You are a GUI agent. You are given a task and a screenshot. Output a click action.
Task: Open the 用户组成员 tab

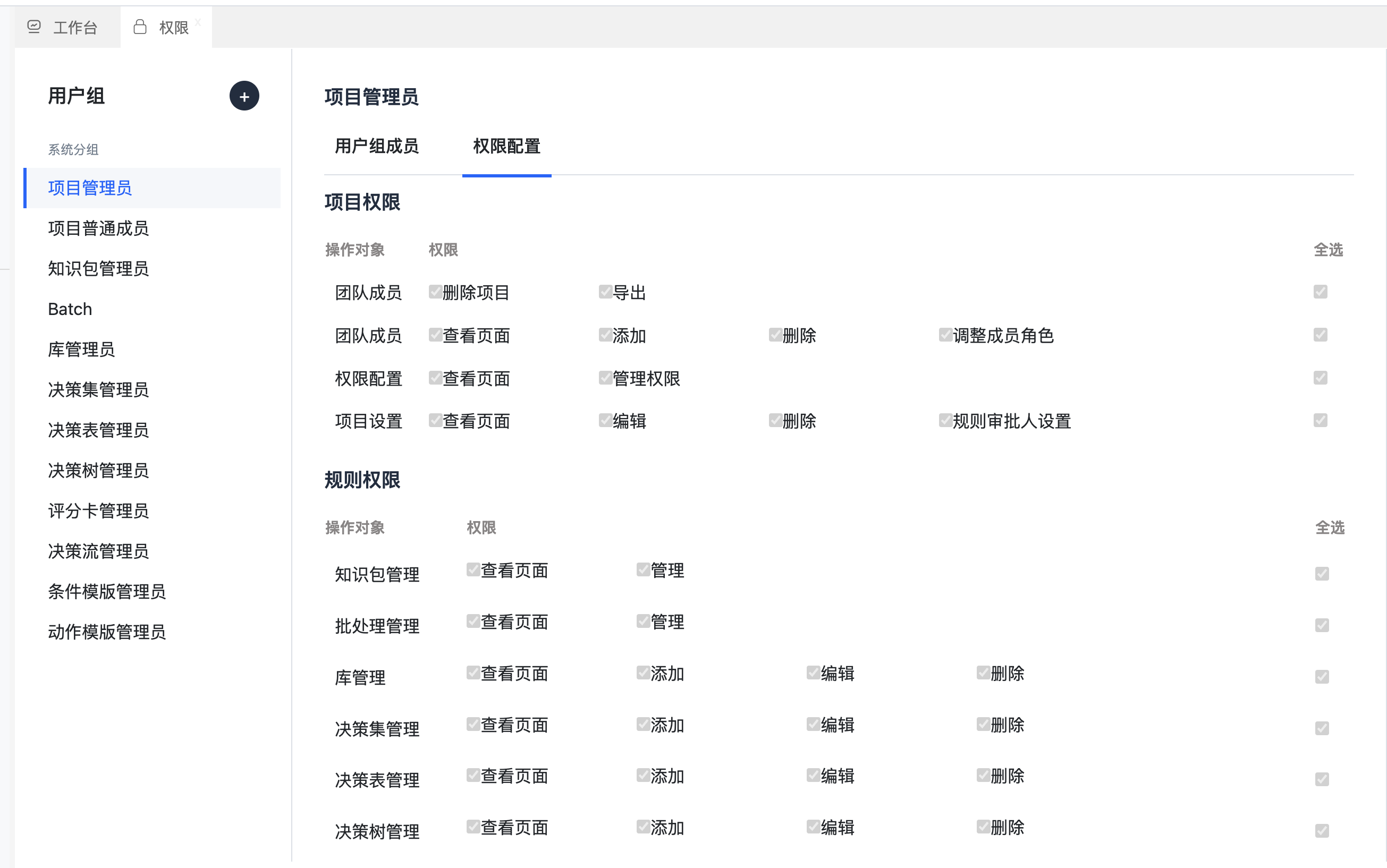pyautogui.click(x=376, y=147)
